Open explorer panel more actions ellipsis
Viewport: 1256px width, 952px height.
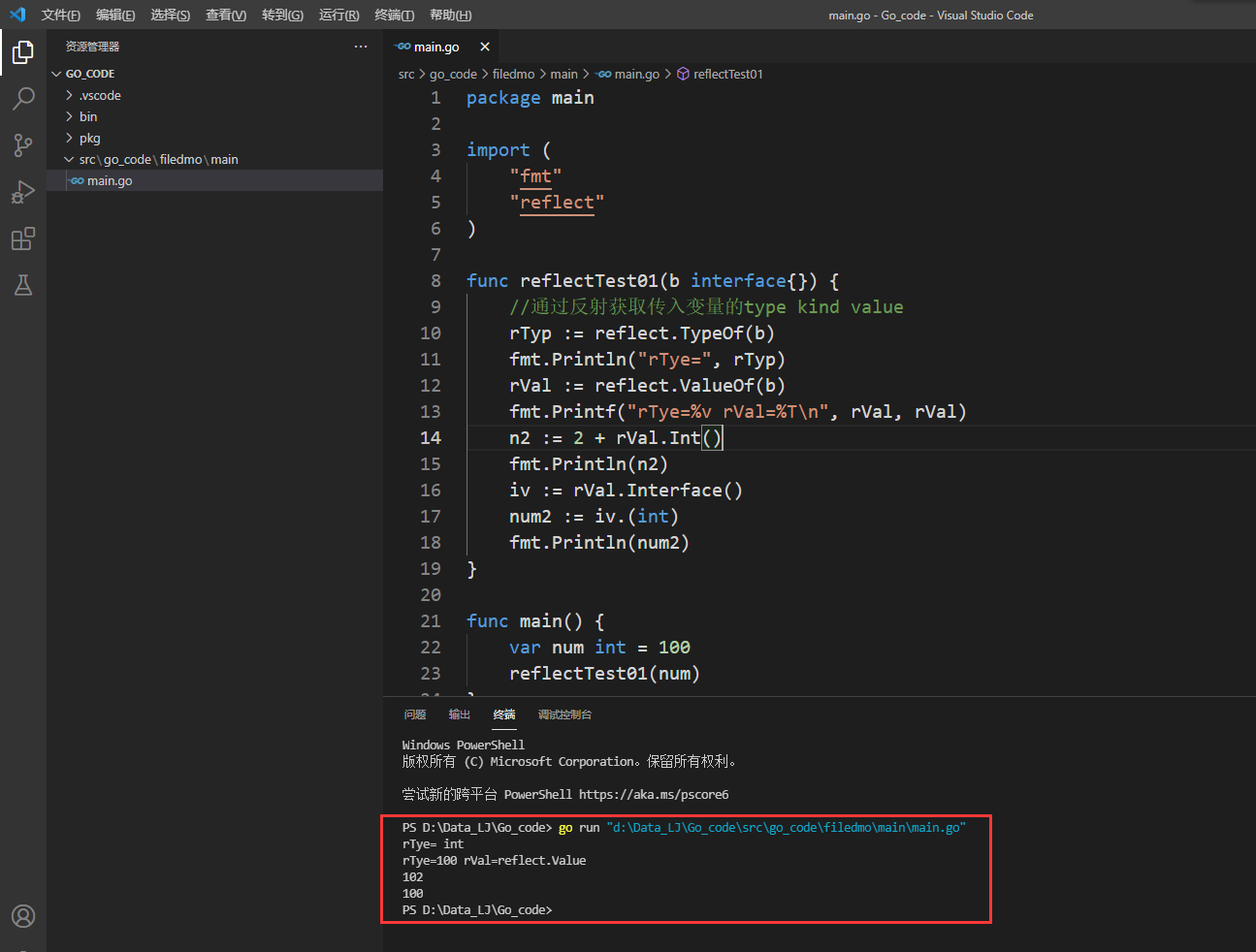tap(361, 47)
